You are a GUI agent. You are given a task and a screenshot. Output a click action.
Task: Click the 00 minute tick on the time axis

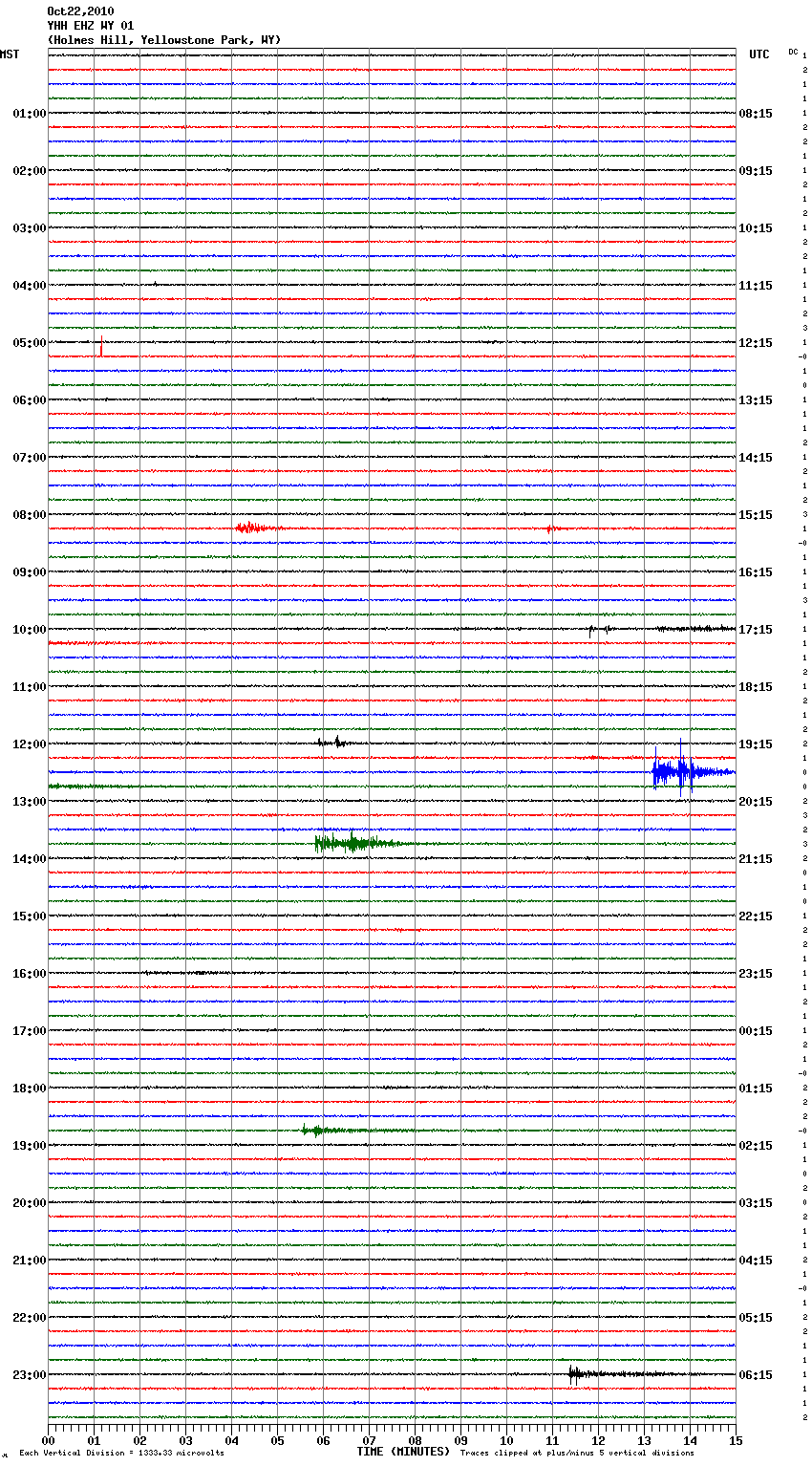click(49, 1440)
